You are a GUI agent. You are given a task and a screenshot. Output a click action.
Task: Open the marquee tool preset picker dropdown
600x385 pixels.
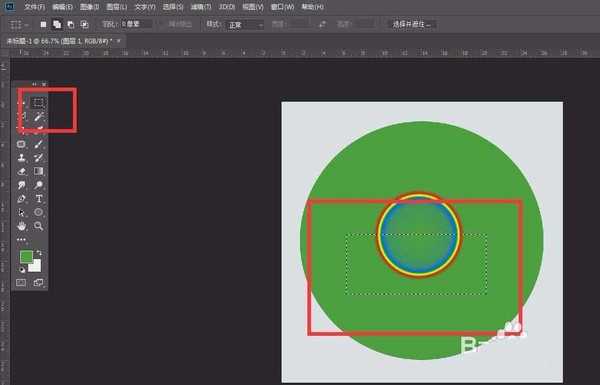point(19,25)
